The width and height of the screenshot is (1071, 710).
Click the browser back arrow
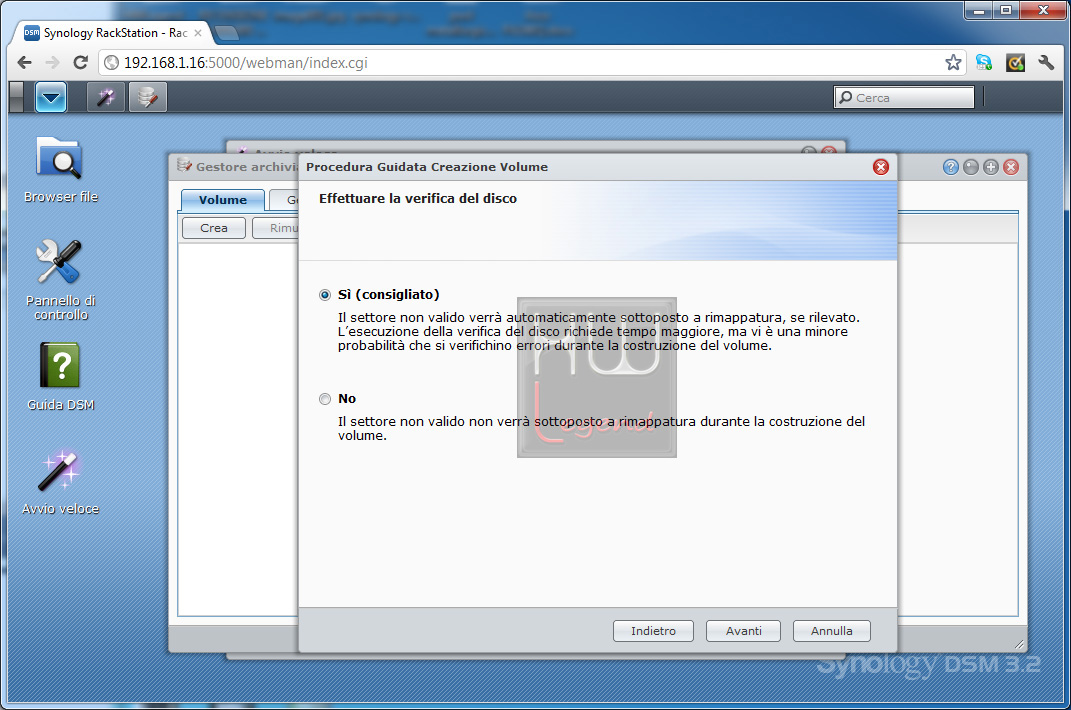pos(25,63)
